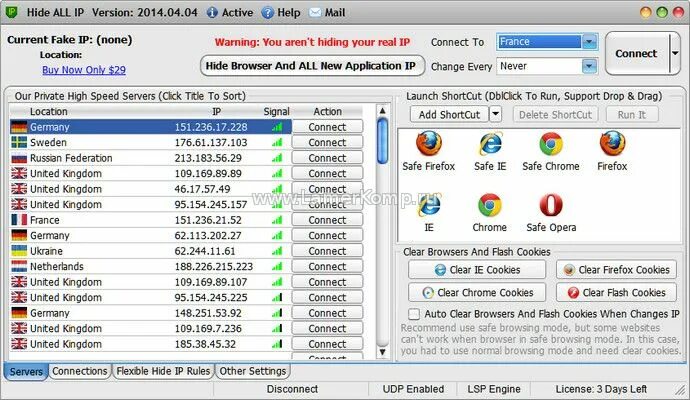The height and width of the screenshot is (400, 690).
Task: Click the Active info icon in title bar
Action: [x=212, y=12]
